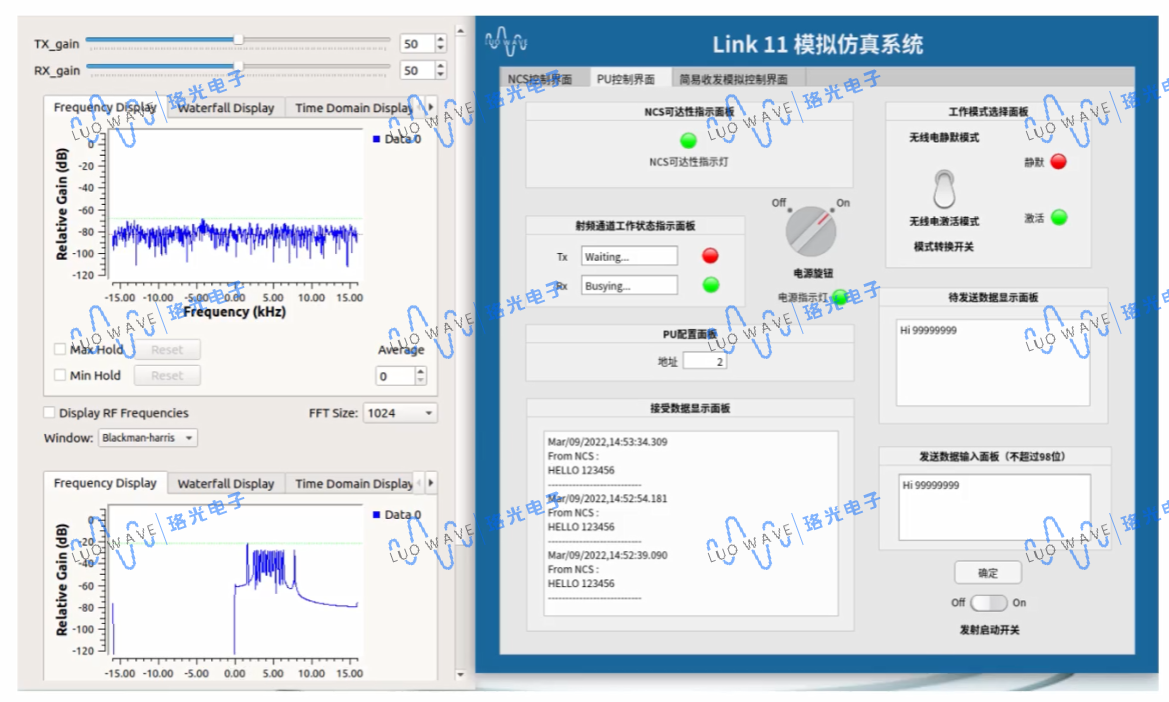The image size is (1169, 702).
Task: Flip the radio mode rocker switch
Action: point(943,187)
